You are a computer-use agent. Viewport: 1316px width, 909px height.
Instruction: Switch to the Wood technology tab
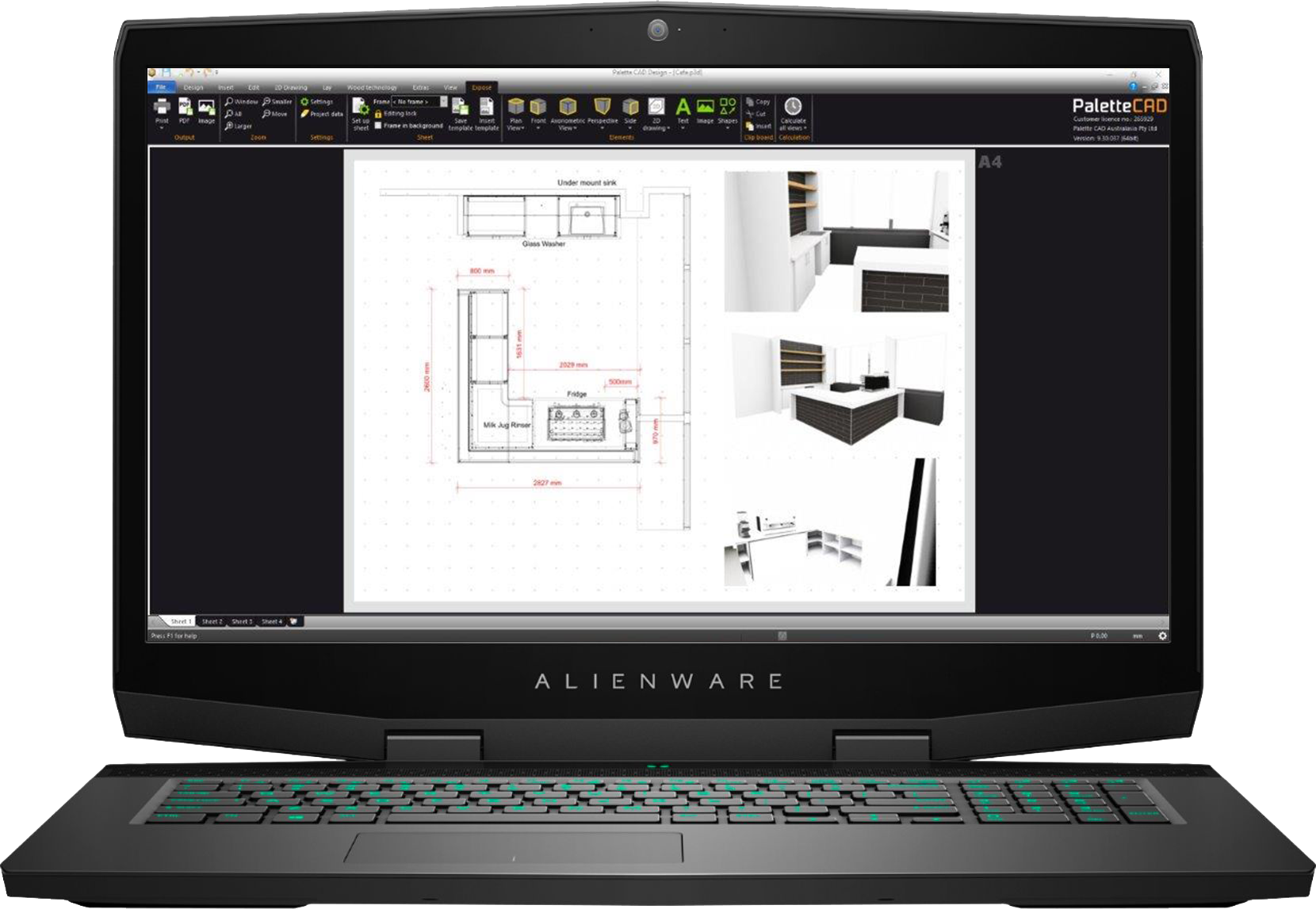372,87
